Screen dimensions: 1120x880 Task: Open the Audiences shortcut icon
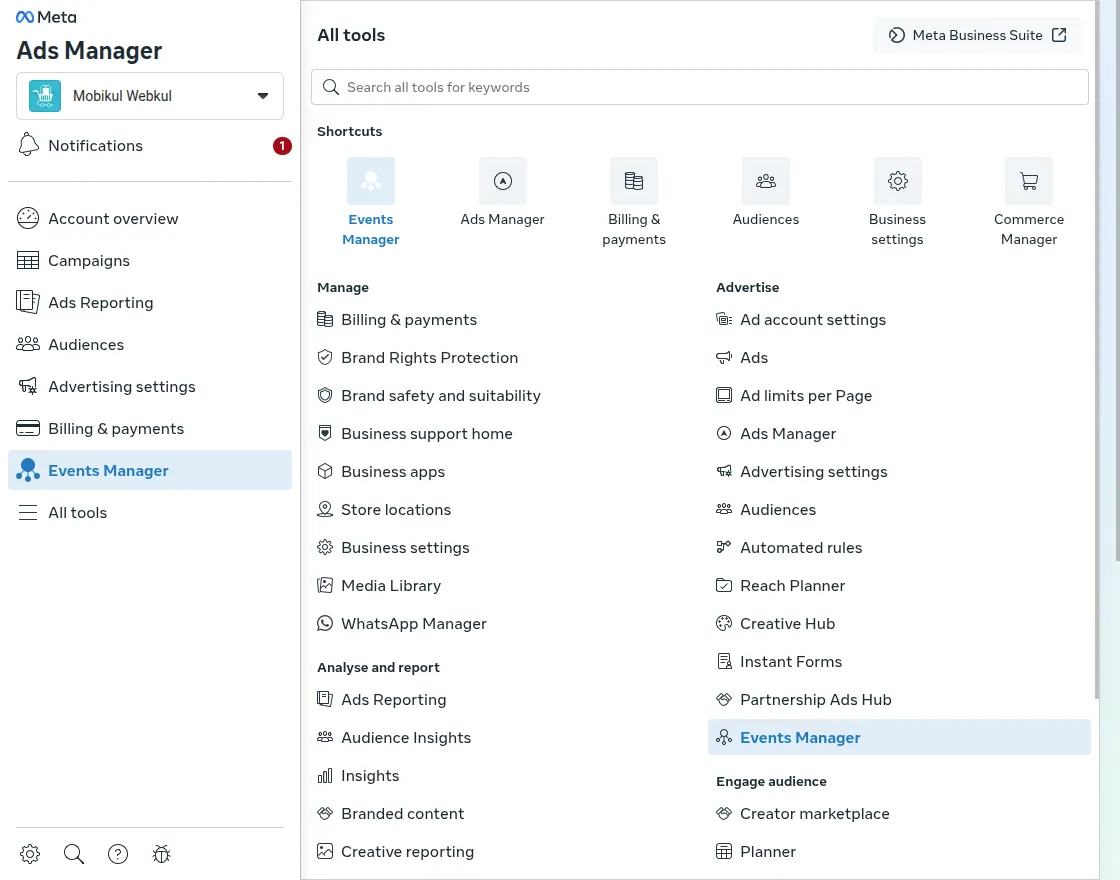point(766,181)
